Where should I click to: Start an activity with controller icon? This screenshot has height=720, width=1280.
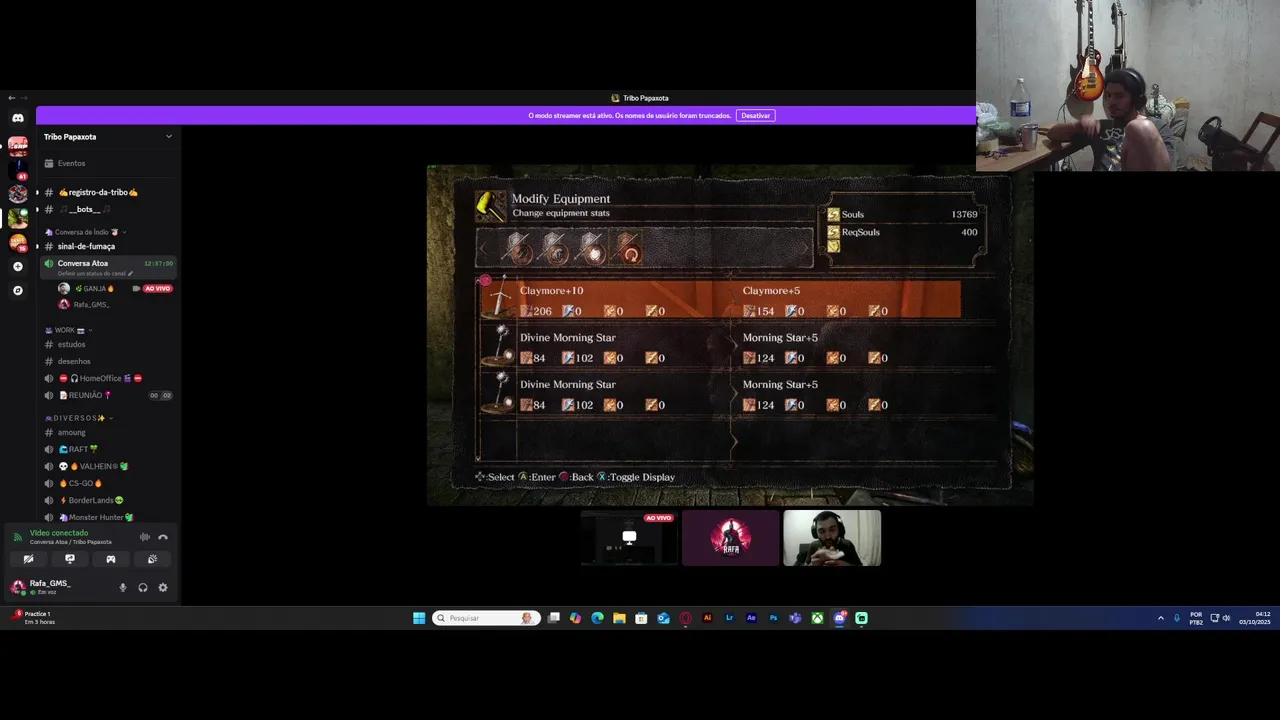111,559
